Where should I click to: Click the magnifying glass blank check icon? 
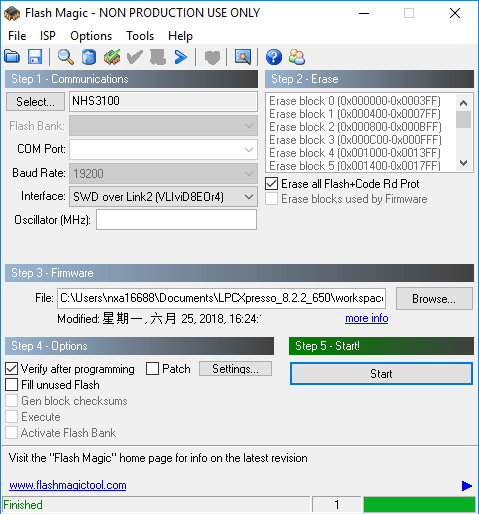pos(65,57)
